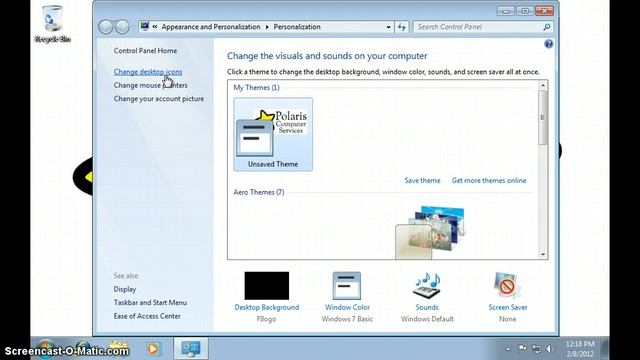Open Desktop Background black thumbnail icon
640x360 pixels.
tap(267, 286)
